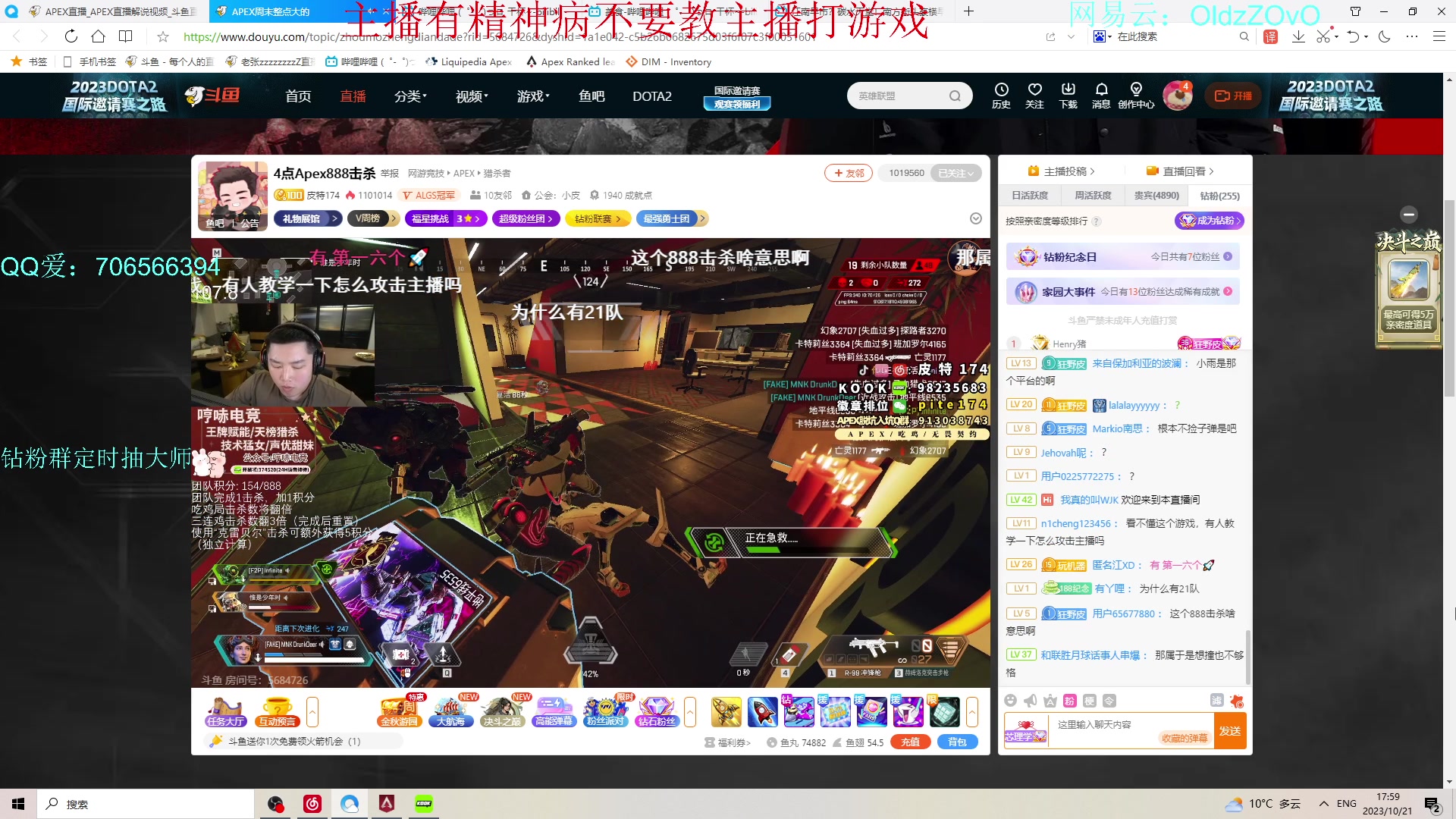
Task: Open 任务大厅 task hall icon
Action: click(x=225, y=712)
